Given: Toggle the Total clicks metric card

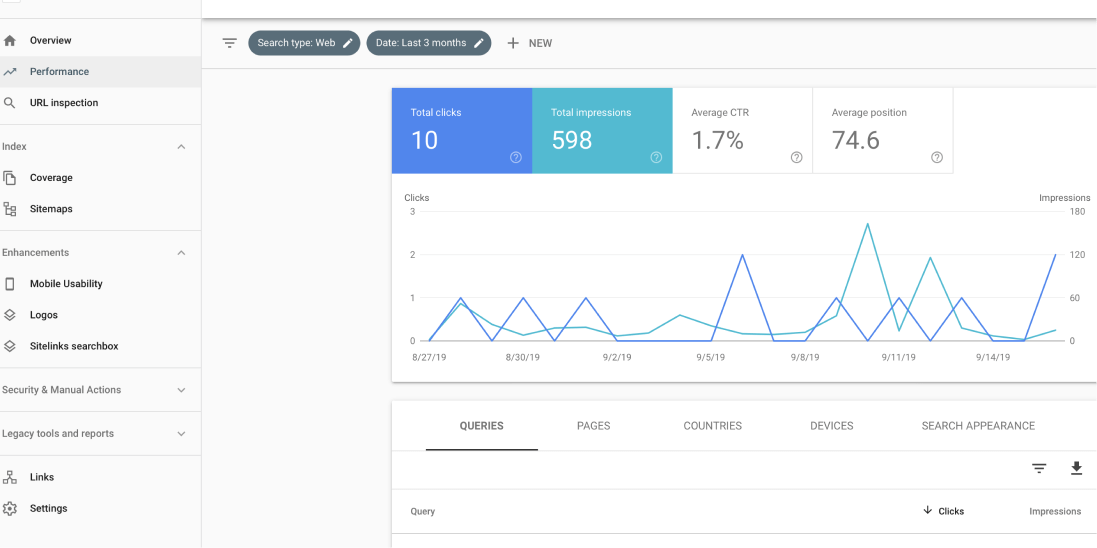Looking at the screenshot, I should click(x=462, y=131).
